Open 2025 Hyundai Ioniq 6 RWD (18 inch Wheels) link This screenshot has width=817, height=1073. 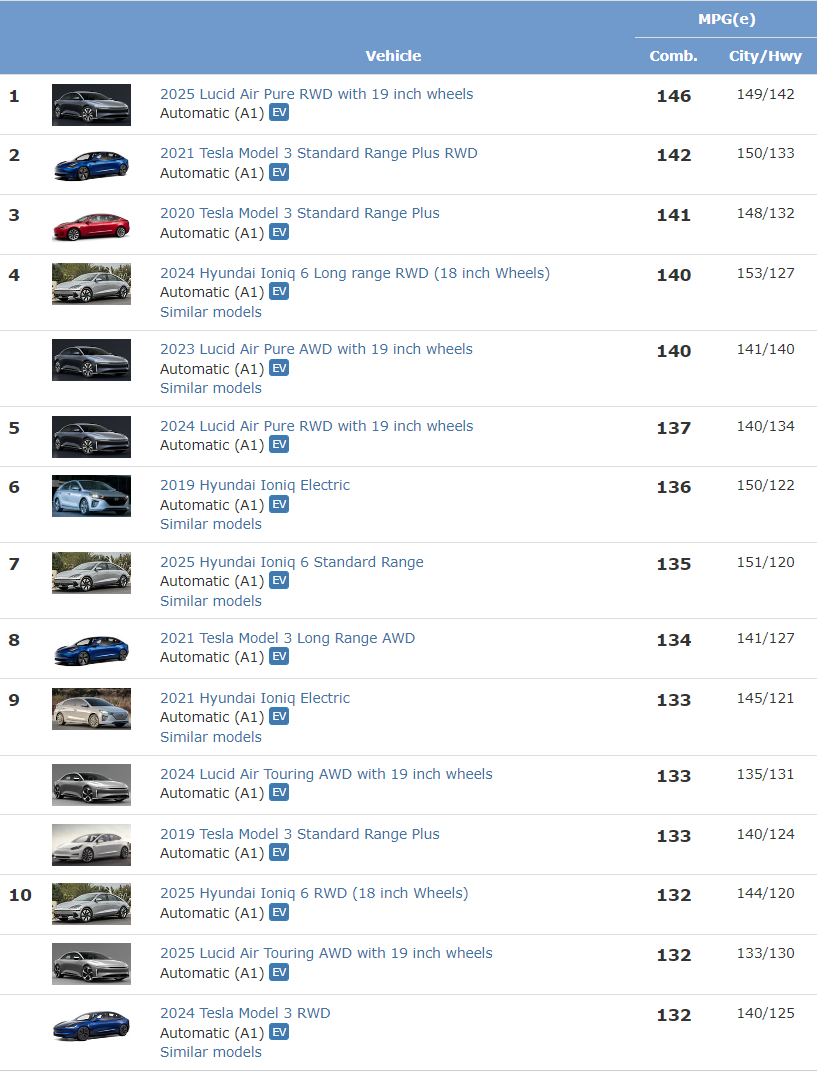(314, 893)
